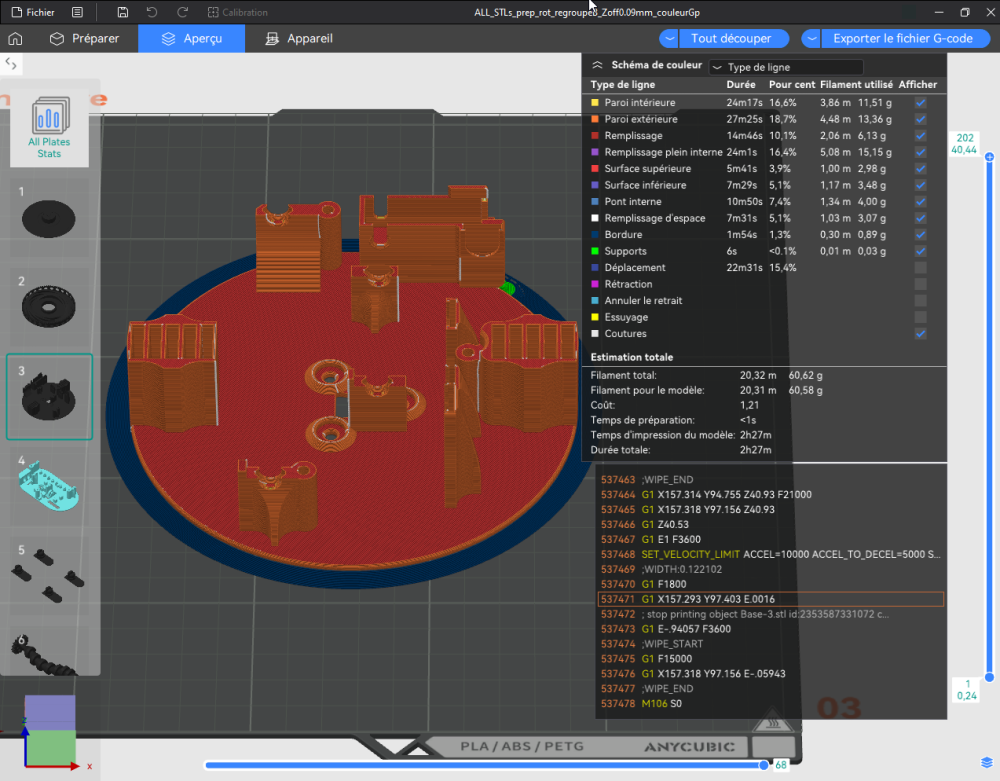The width and height of the screenshot is (1000, 781).
Task: Open the Appareil tab
Action: 298,39
